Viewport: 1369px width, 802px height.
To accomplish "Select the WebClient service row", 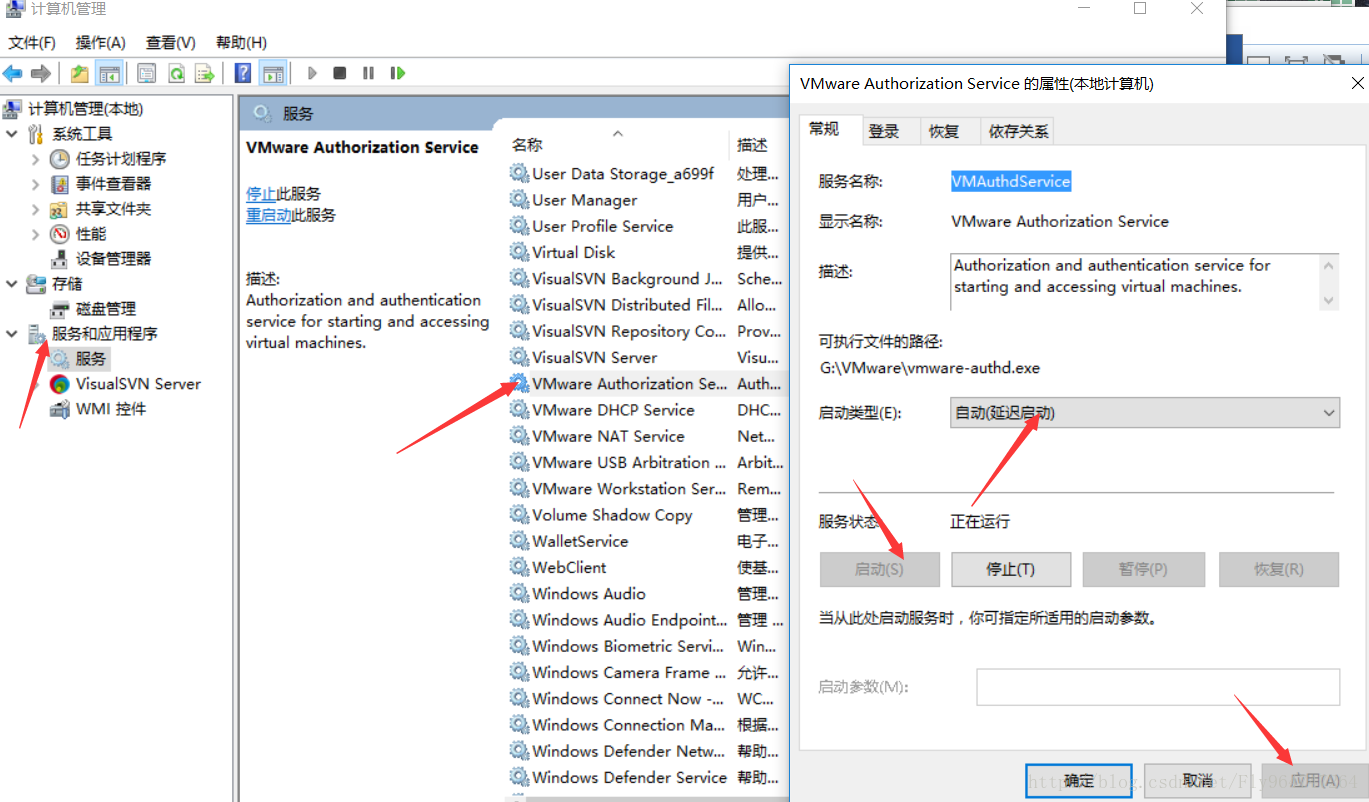I will pyautogui.click(x=648, y=567).
